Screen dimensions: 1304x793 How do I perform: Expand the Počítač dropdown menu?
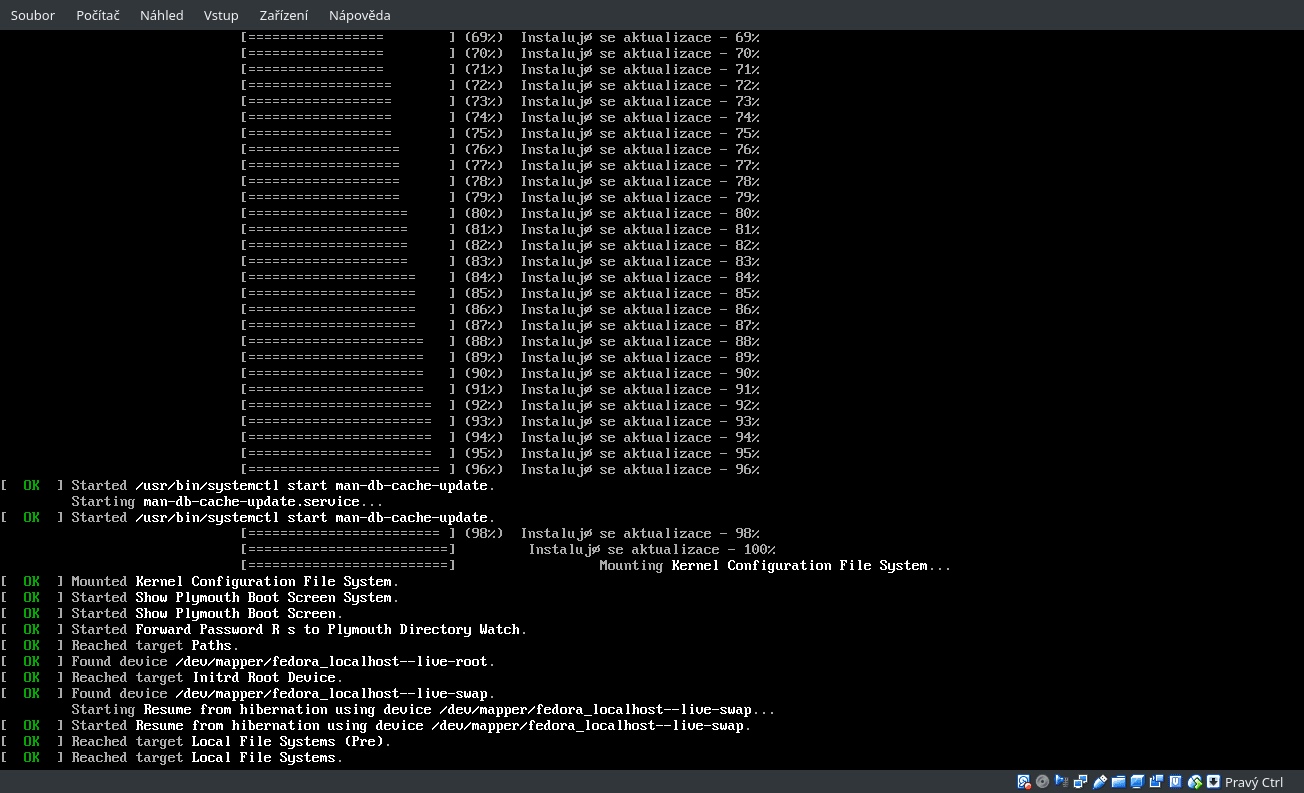pyautogui.click(x=97, y=15)
